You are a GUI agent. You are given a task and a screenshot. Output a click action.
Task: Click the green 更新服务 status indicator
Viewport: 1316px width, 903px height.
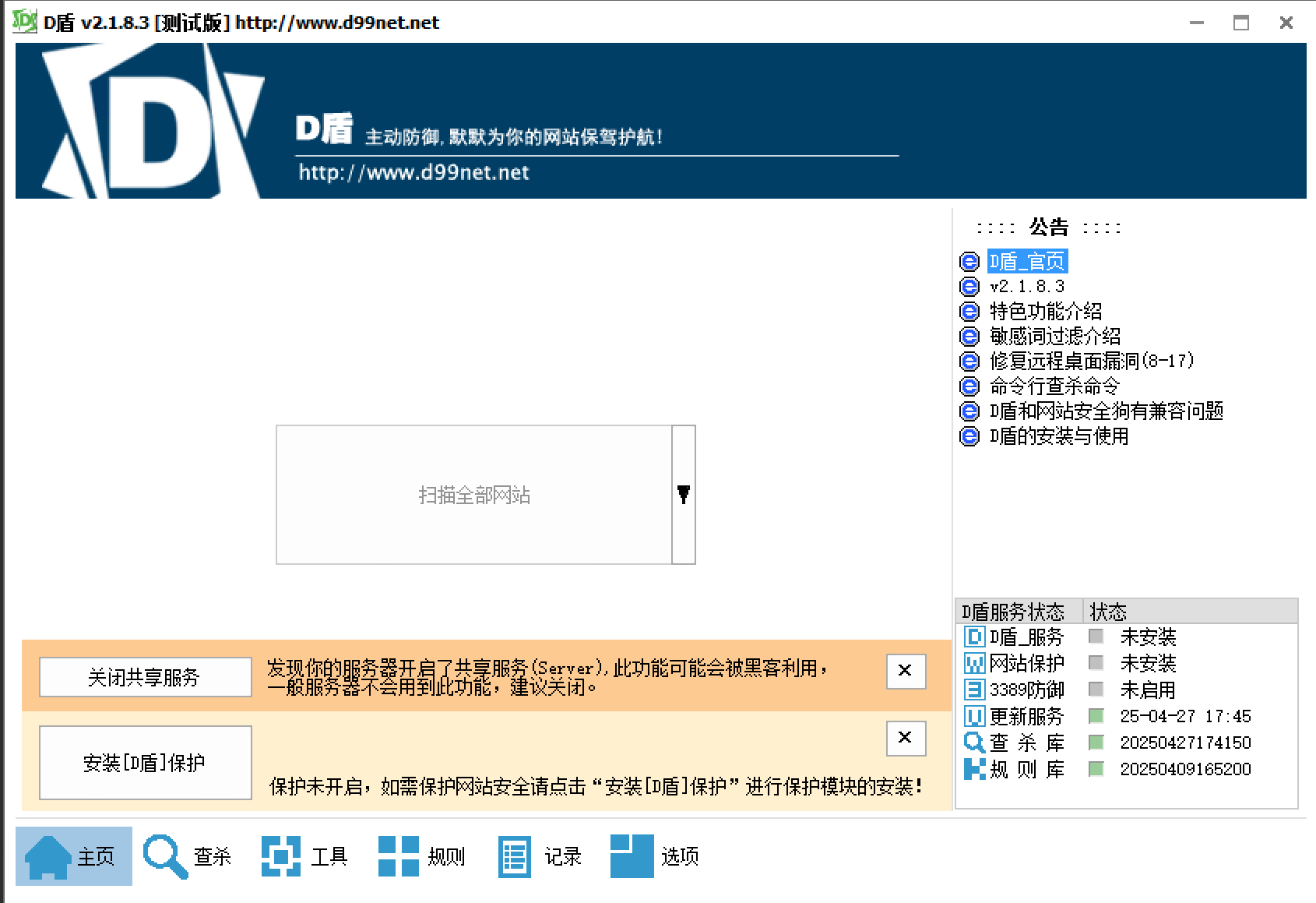[x=1096, y=716]
